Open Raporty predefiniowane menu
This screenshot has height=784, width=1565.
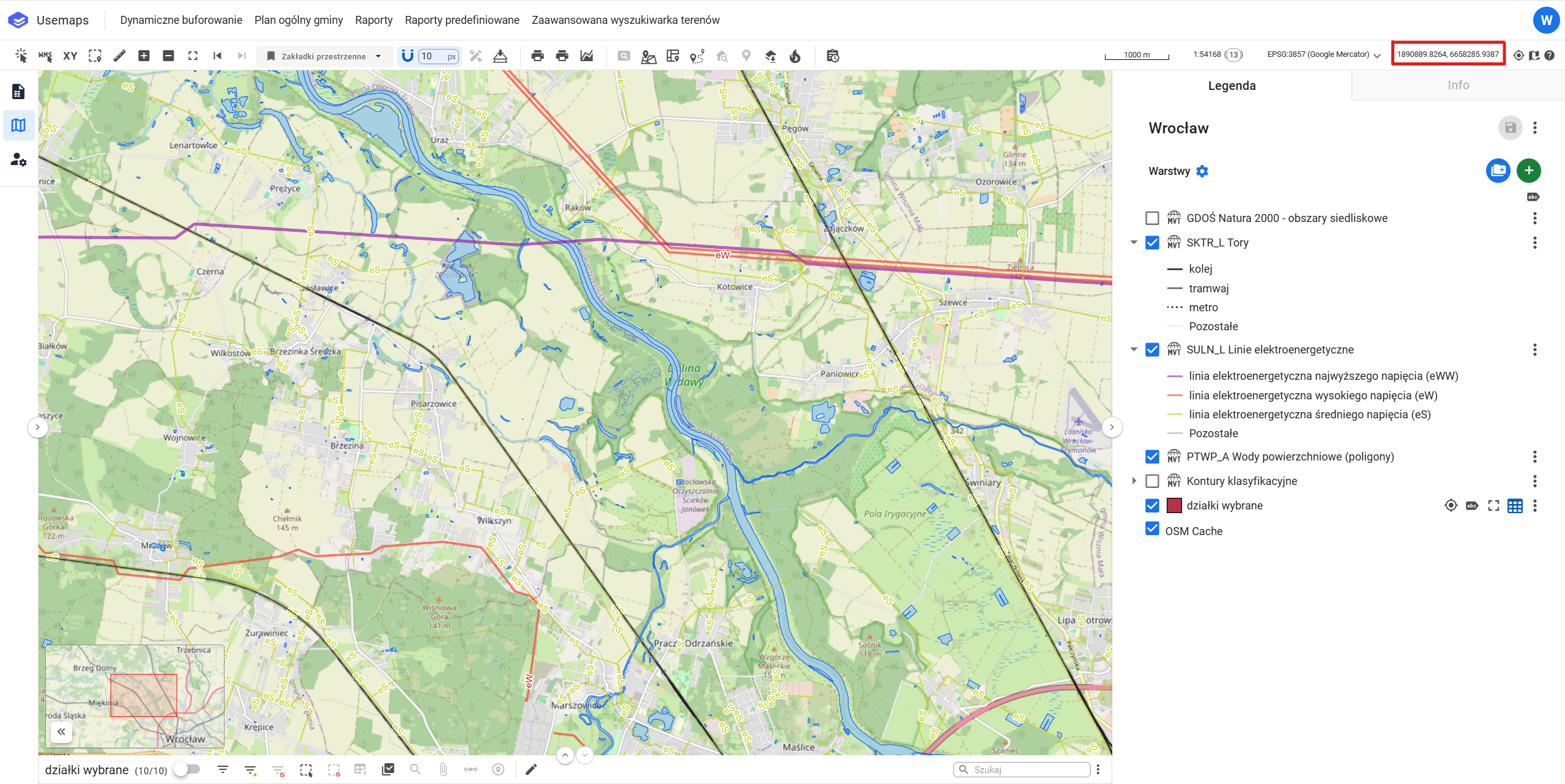(x=462, y=20)
